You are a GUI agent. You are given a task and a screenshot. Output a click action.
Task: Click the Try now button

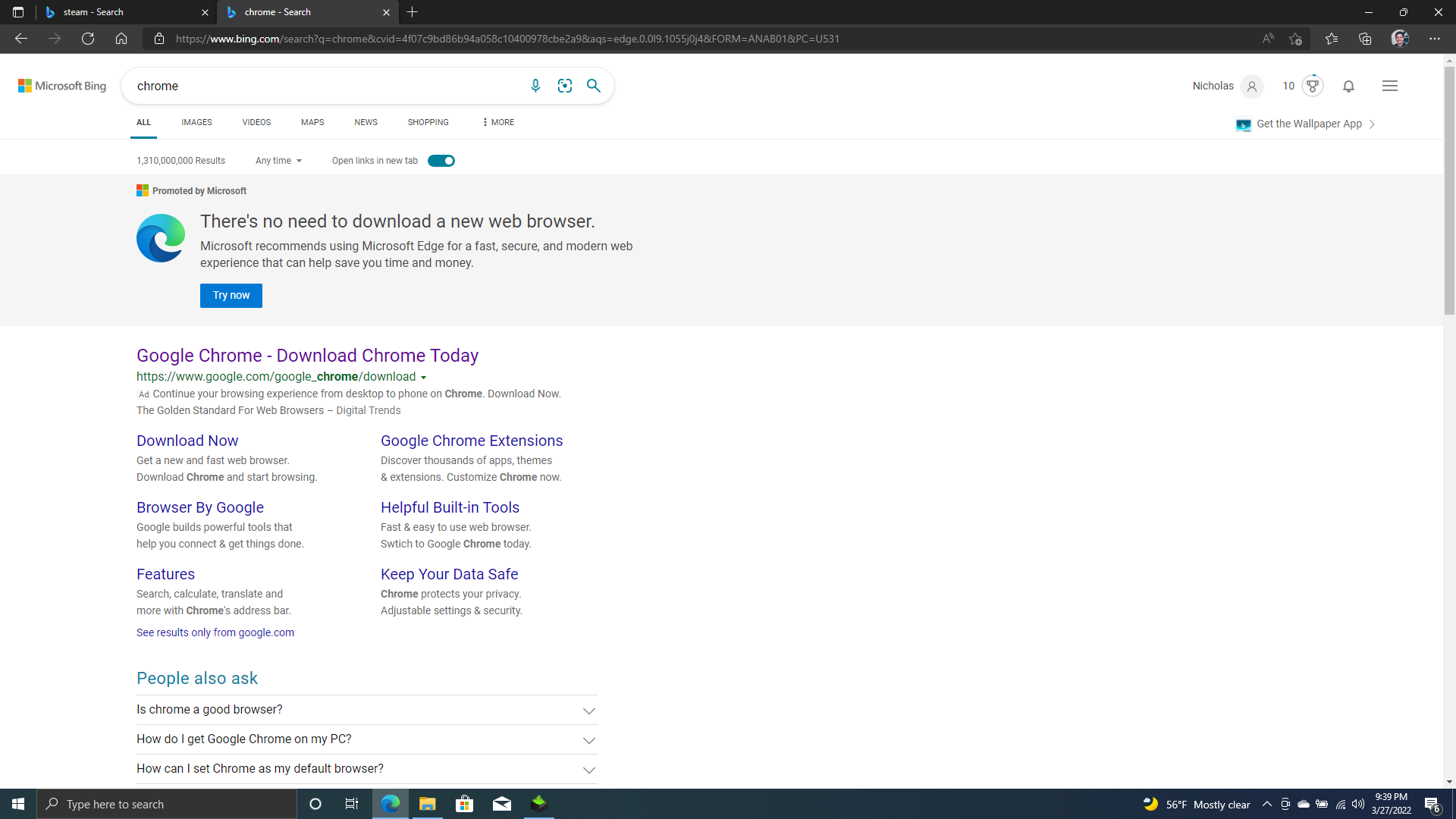(231, 296)
